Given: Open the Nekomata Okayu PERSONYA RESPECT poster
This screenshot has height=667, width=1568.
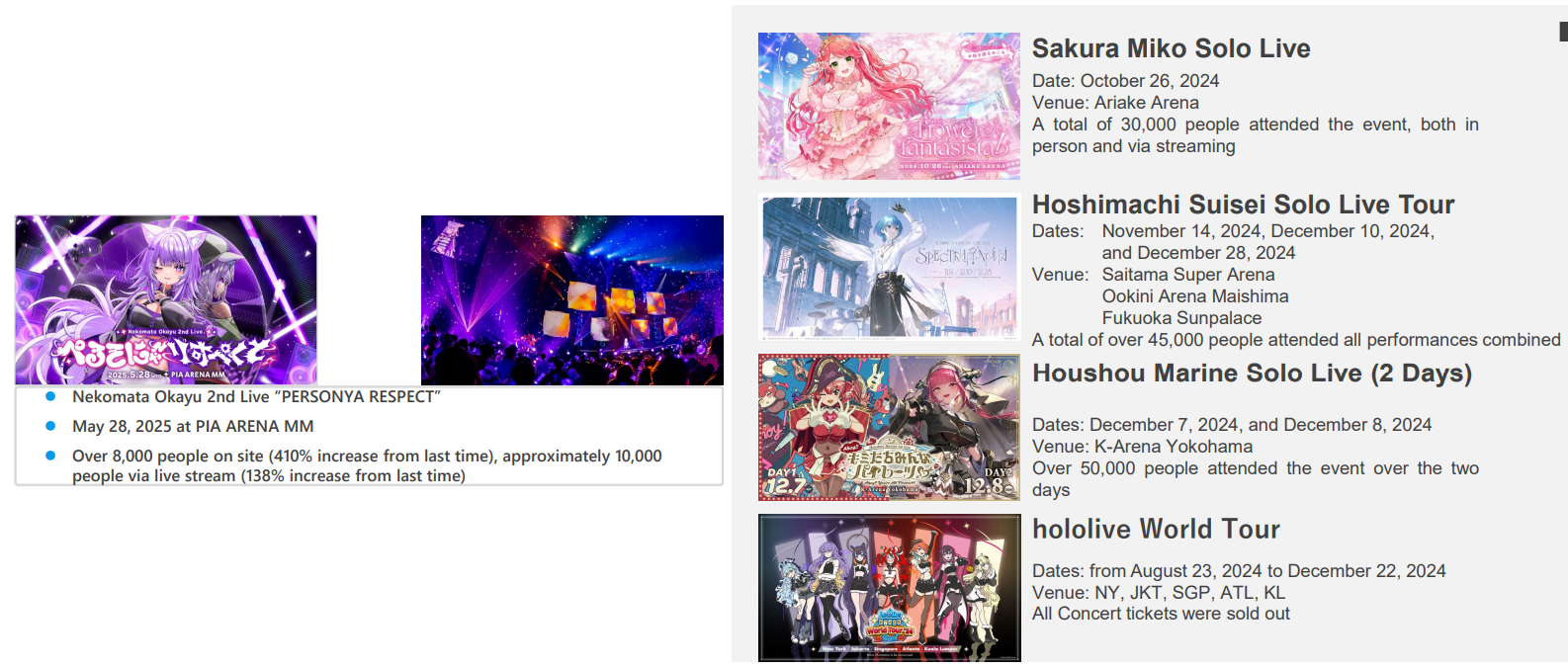Looking at the screenshot, I should 166,299.
